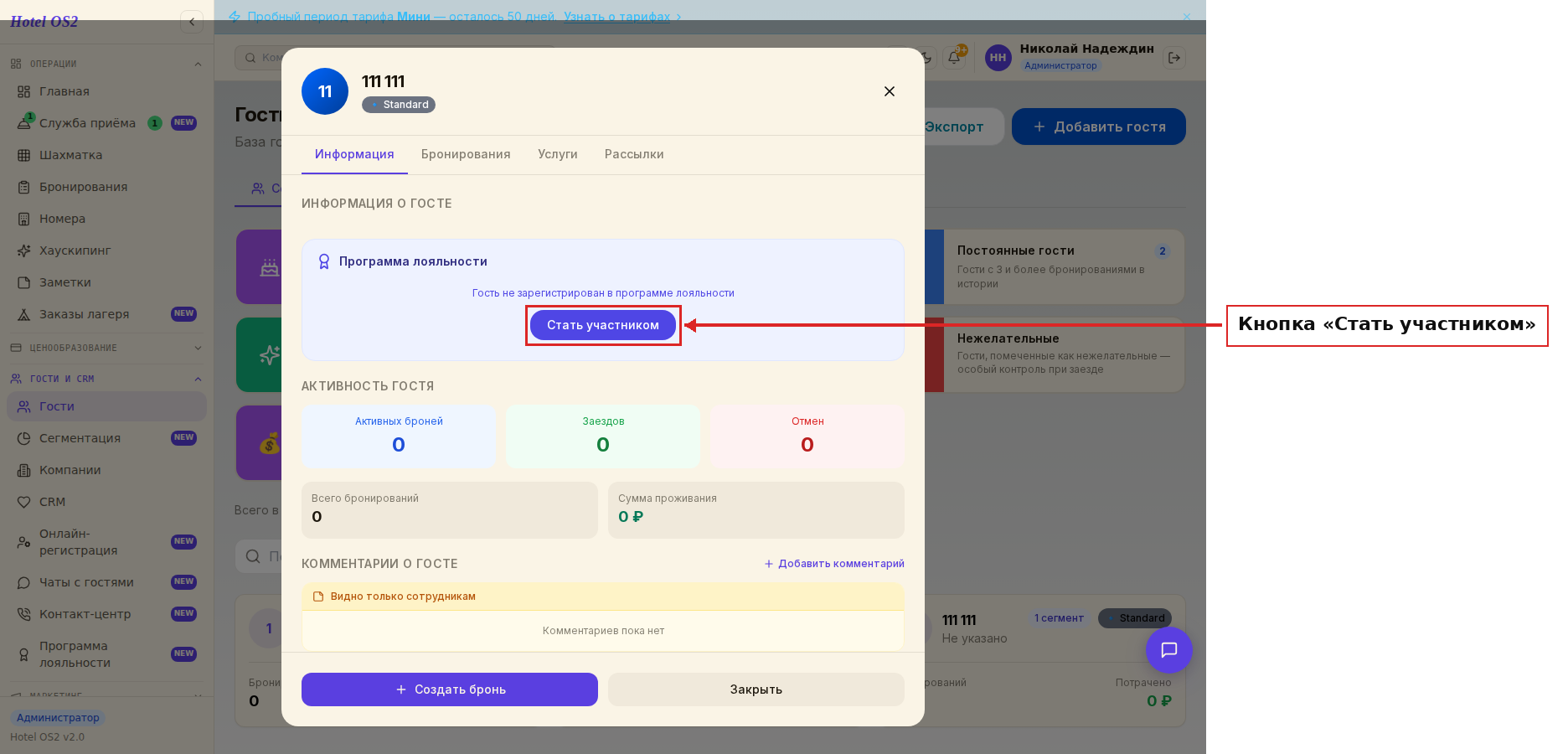Click the Hotel OS2 logo
Viewport: 1568px width, 754px height.
pos(44,22)
